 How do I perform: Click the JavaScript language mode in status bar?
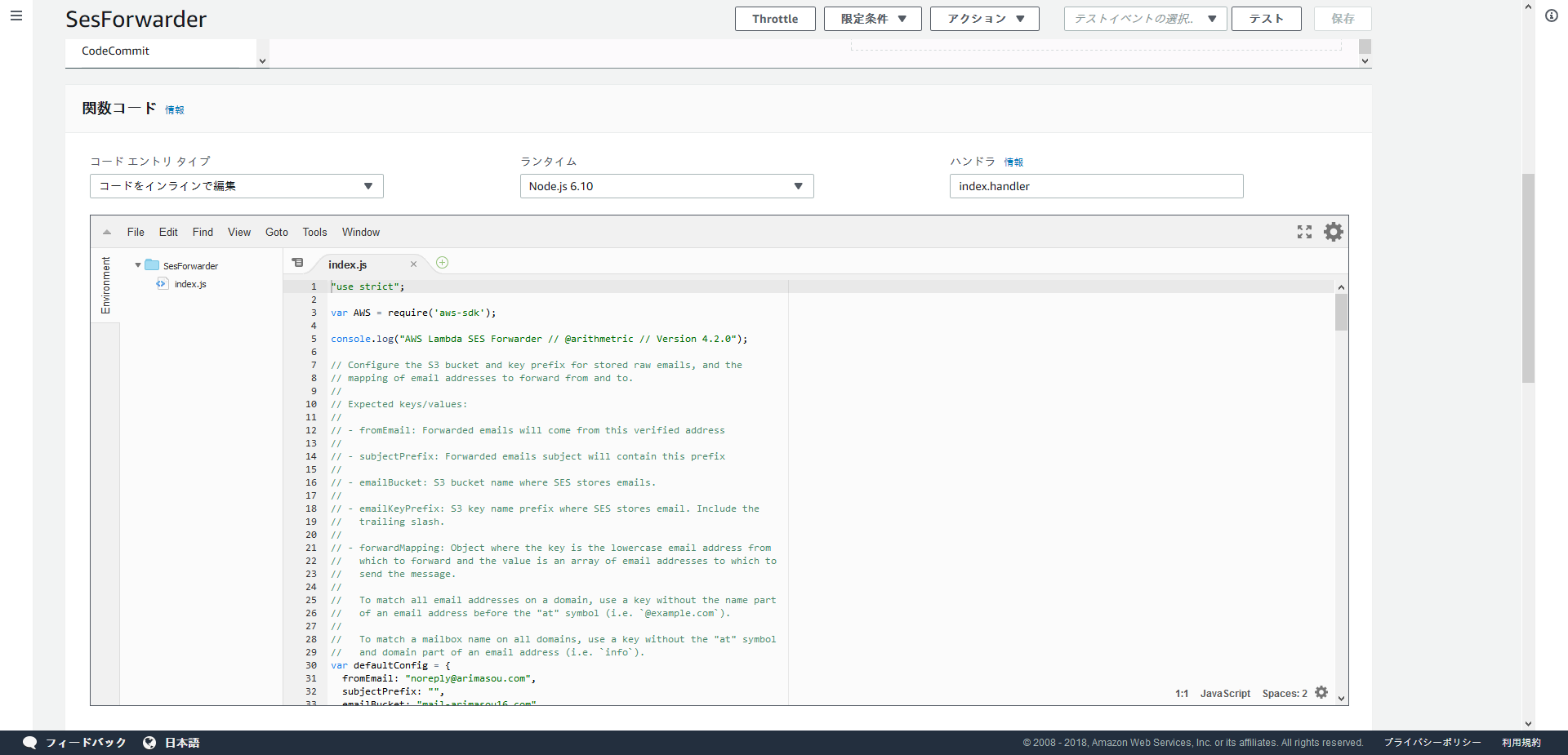1225,694
